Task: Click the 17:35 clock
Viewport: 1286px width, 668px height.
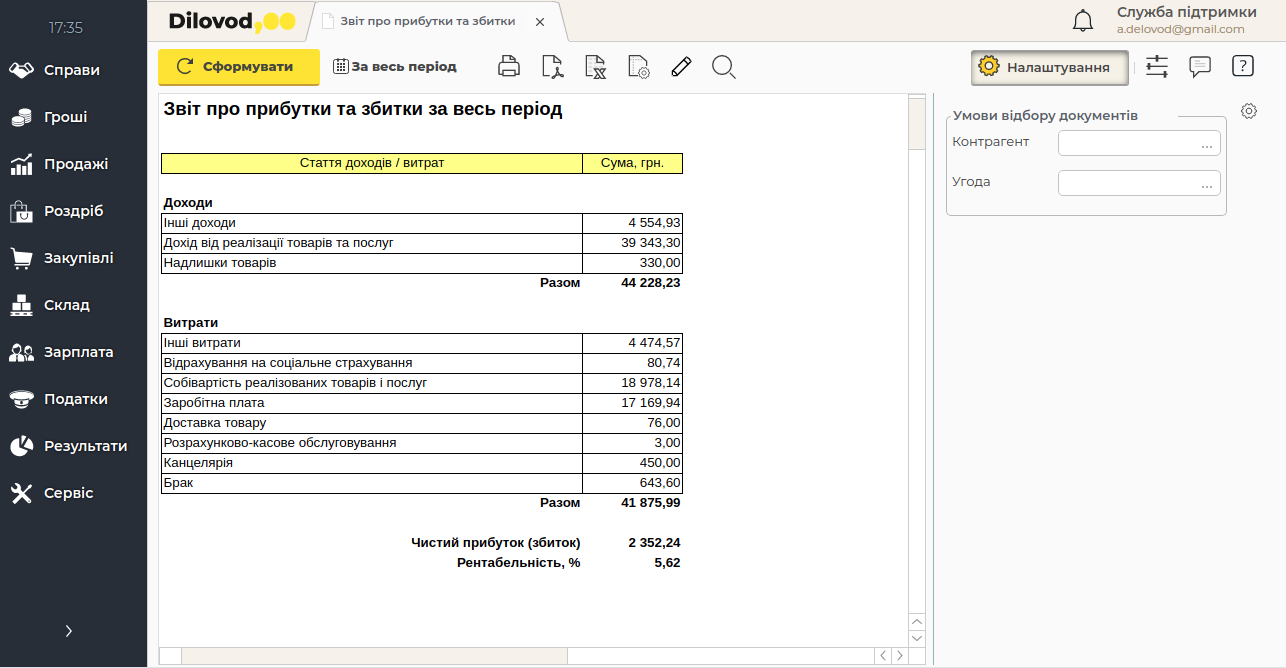Action: tap(66, 28)
